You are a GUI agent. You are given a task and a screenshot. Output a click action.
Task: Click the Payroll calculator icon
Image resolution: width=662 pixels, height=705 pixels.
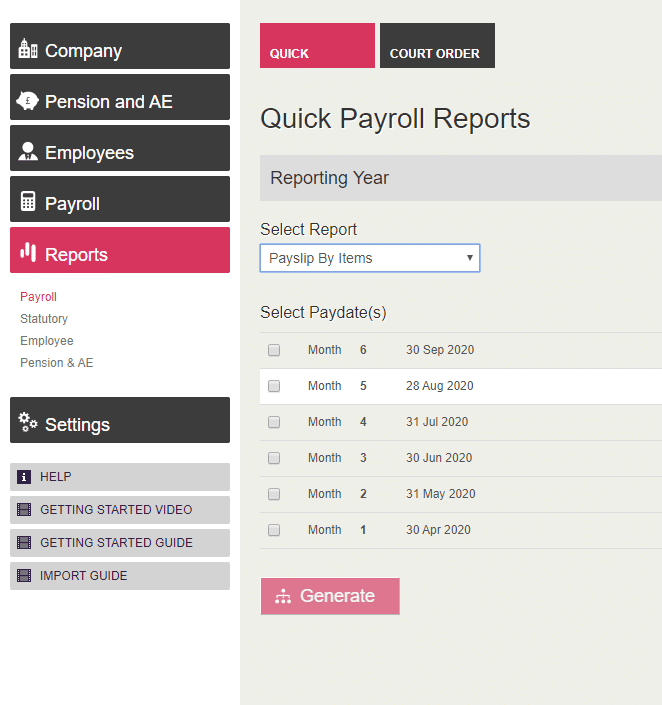[28, 203]
